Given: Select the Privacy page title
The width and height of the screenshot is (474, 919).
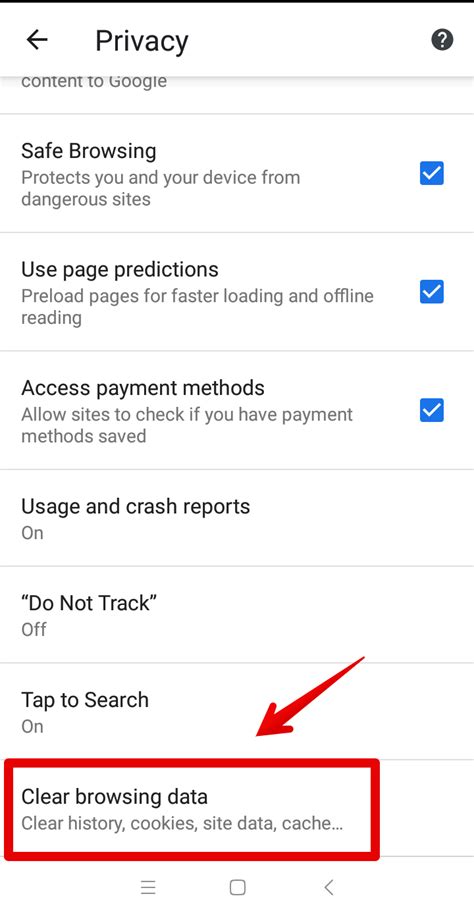Looking at the screenshot, I should coord(142,41).
